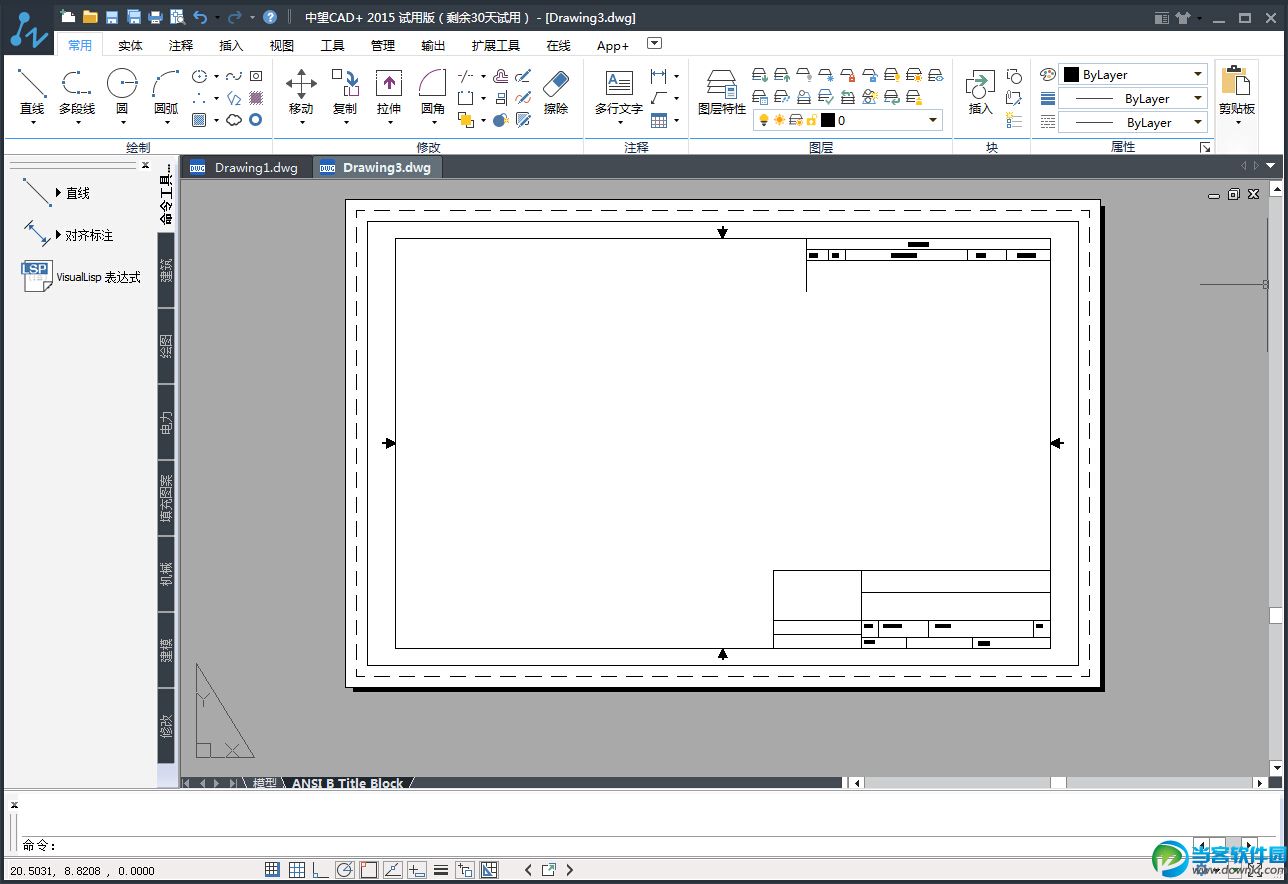Click the help question mark icon
Screen dimensions: 1288x884
(x=269, y=17)
